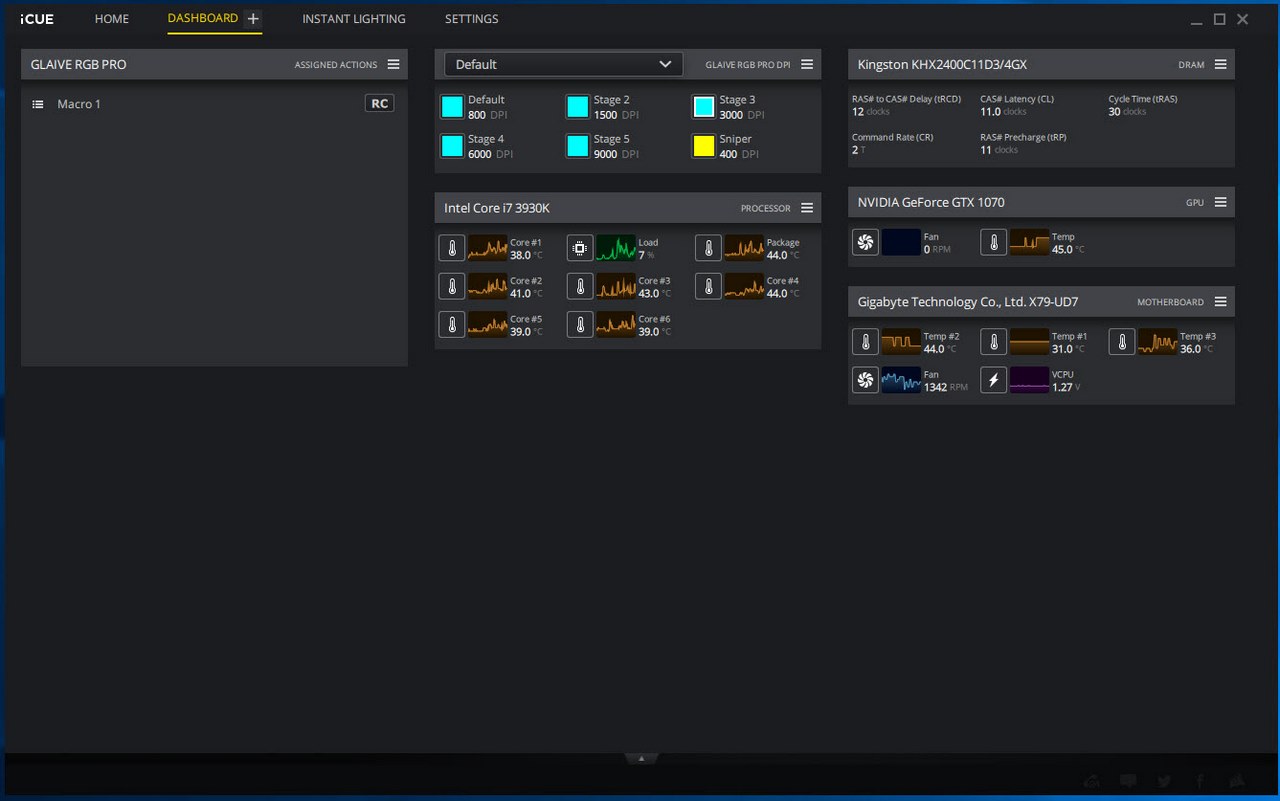The width and height of the screenshot is (1280, 801).
Task: Click the VCPU 1.27 V reading
Action: coord(1066,388)
